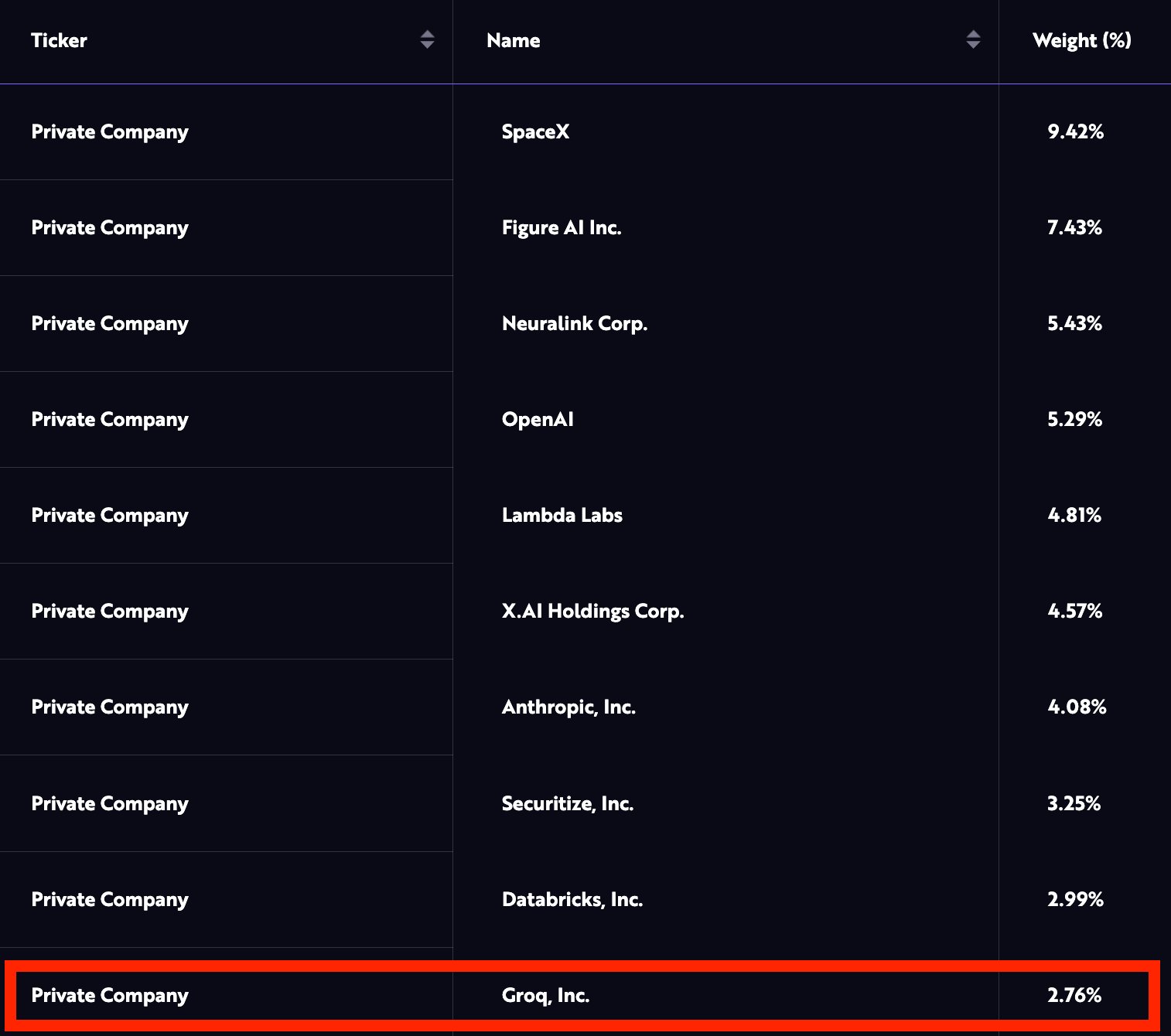Select Neuralink Corp. in the Name column
The image size is (1171, 1036).
click(x=575, y=323)
